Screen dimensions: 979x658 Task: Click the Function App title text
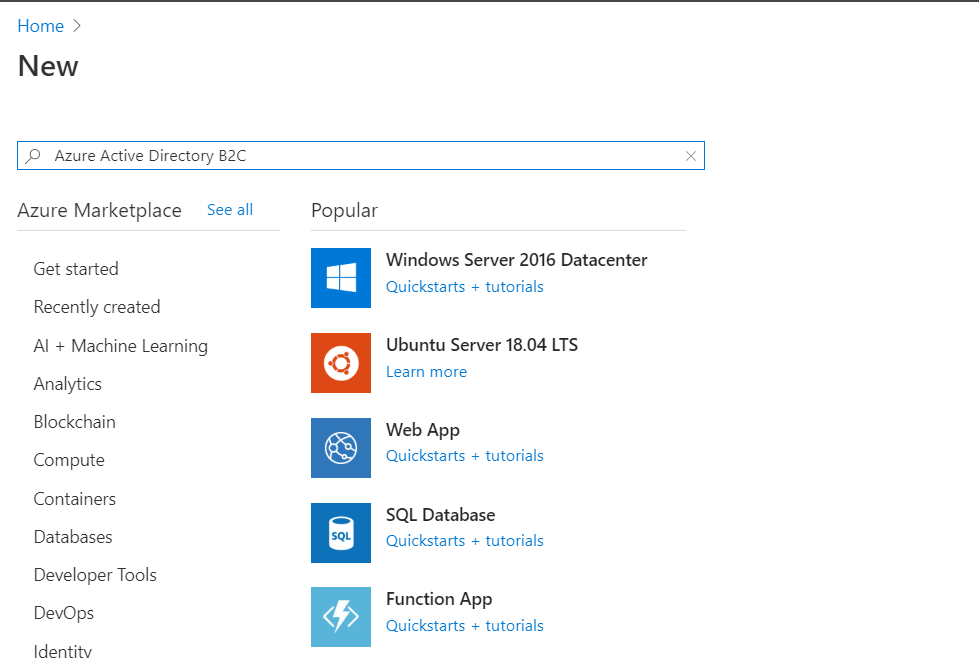click(439, 599)
